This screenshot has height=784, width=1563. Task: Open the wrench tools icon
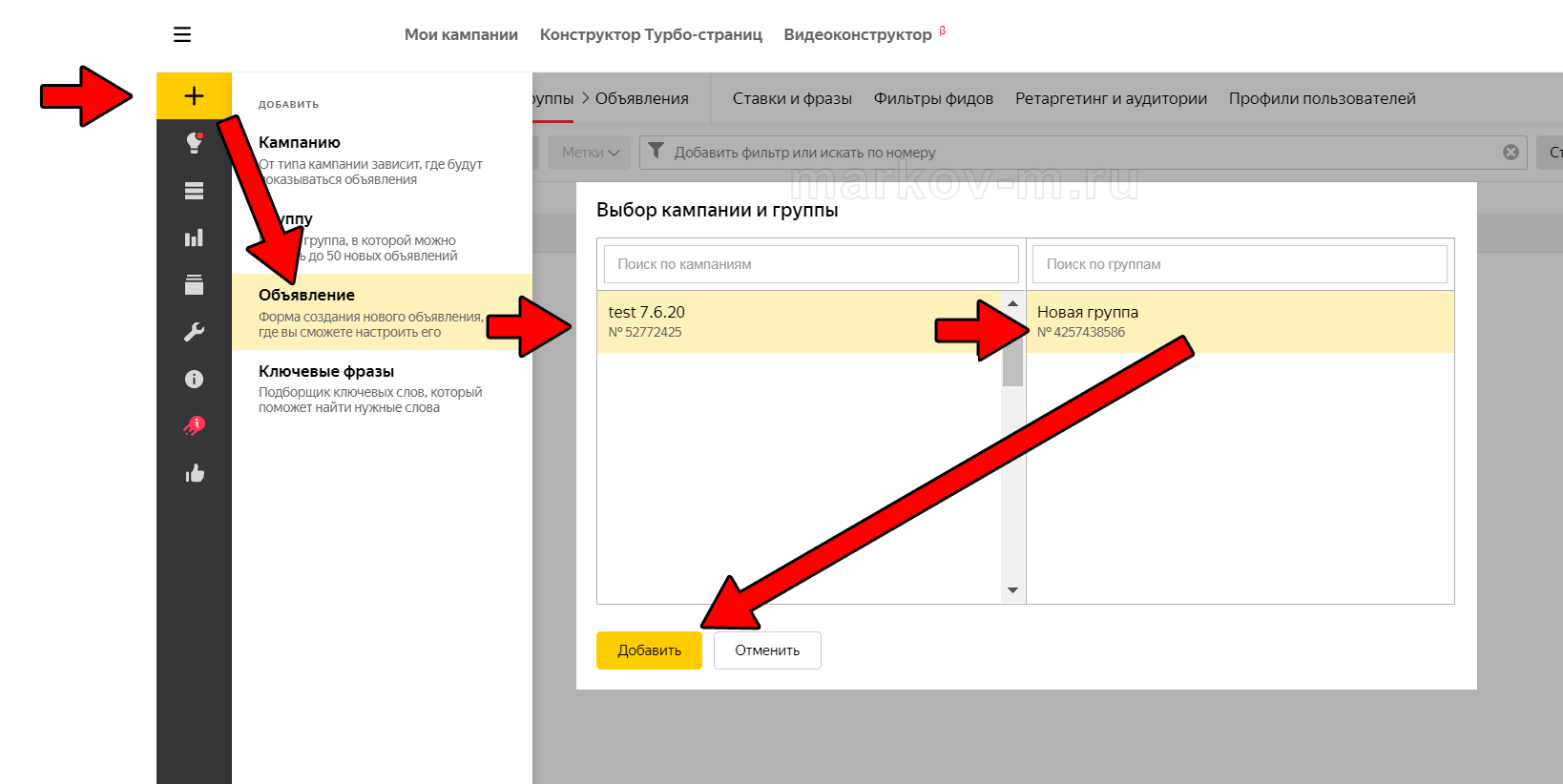[194, 332]
